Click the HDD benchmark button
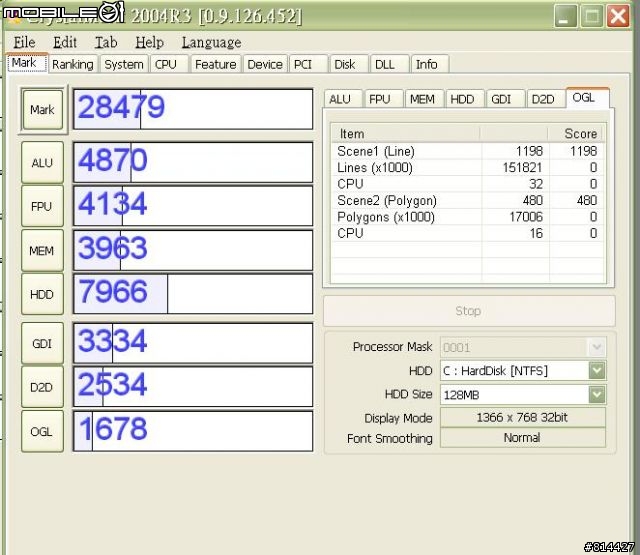The image size is (640, 555). 42,294
